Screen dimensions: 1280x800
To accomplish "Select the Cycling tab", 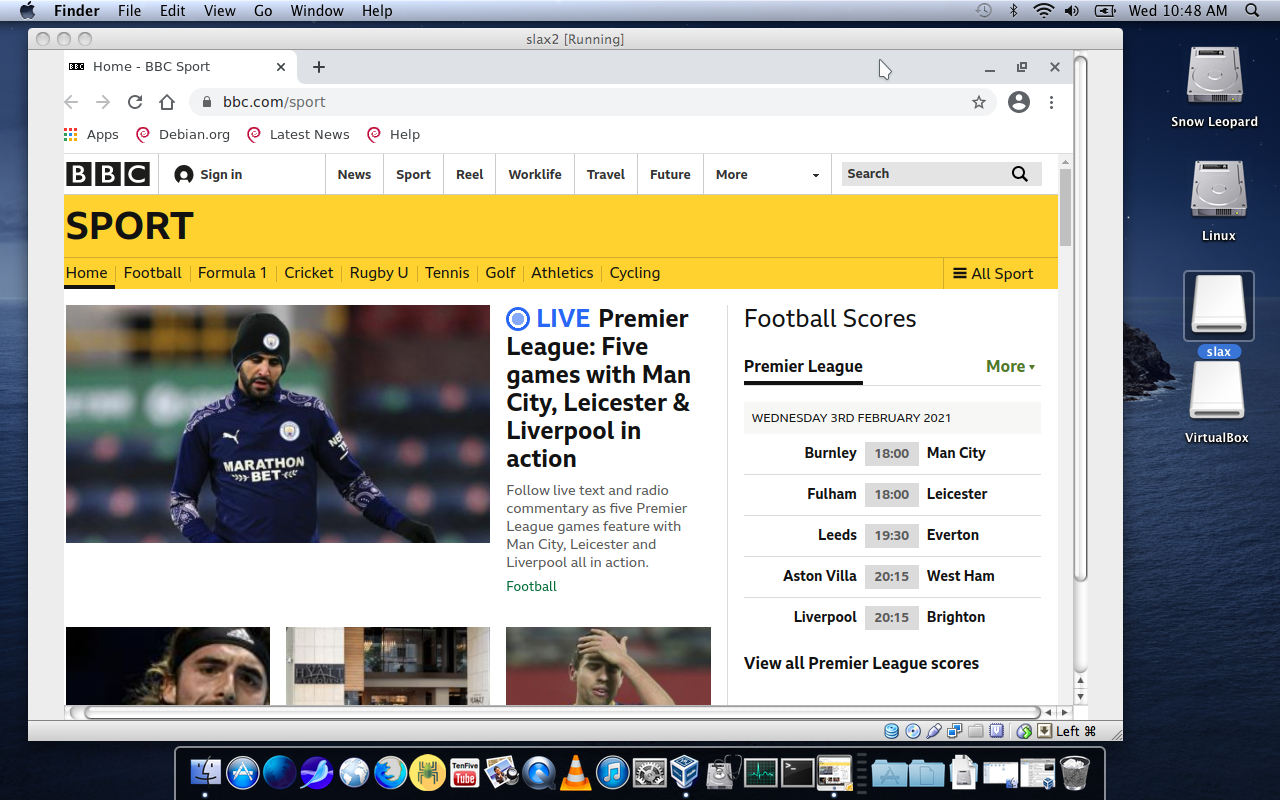I will tap(635, 273).
